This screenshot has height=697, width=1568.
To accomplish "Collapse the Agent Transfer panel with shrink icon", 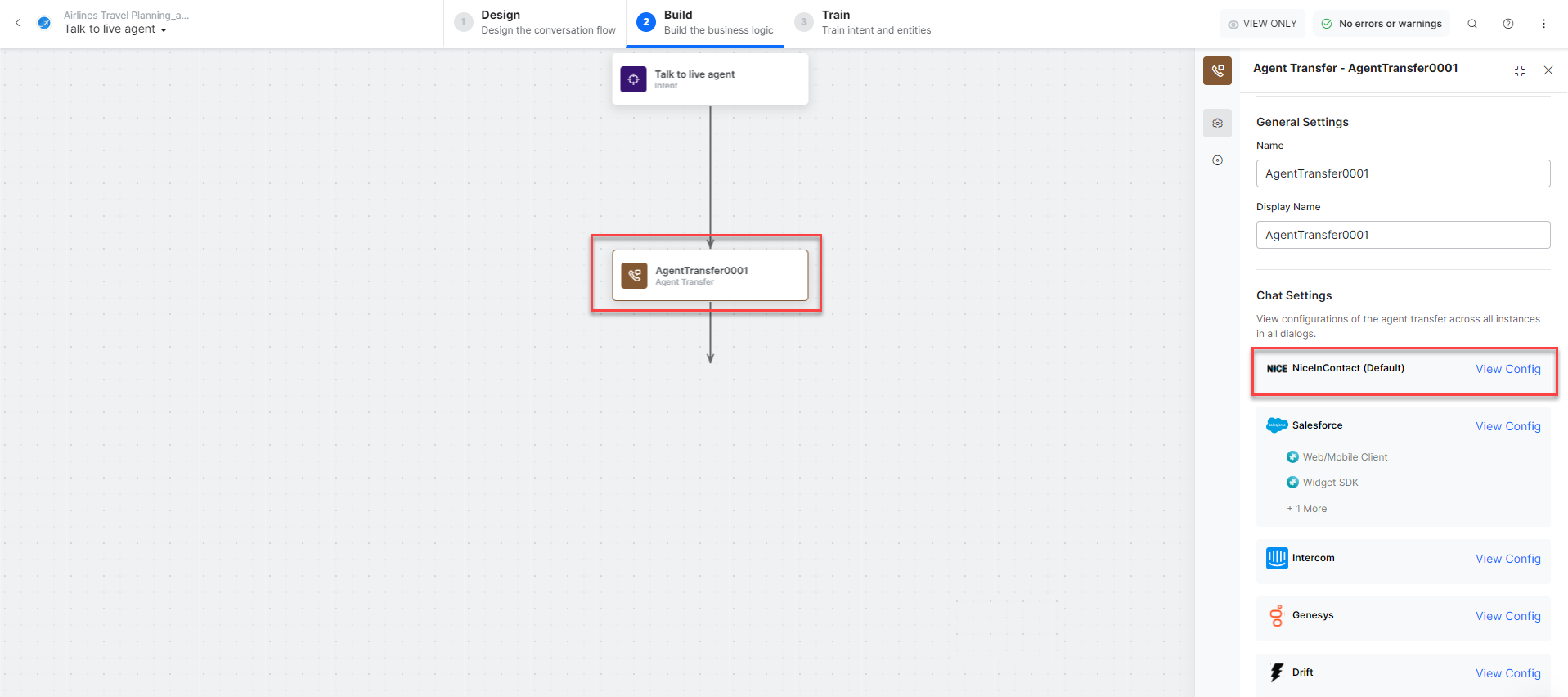I will tap(1519, 71).
